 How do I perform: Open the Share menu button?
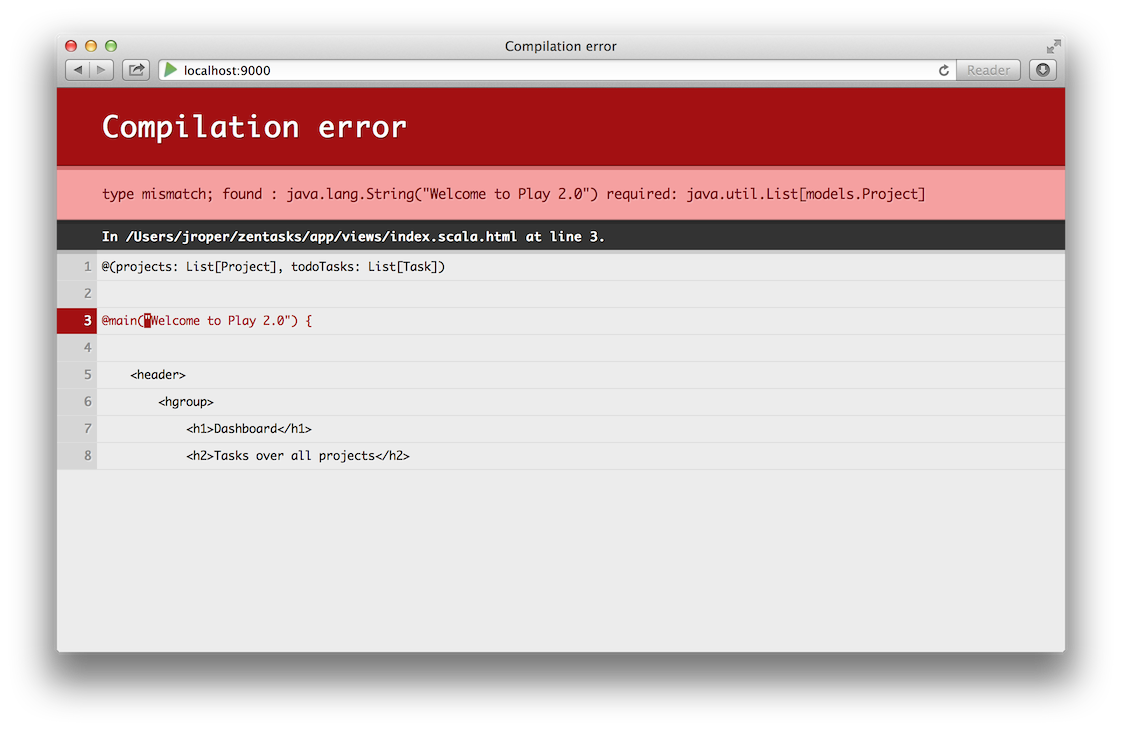coord(135,70)
